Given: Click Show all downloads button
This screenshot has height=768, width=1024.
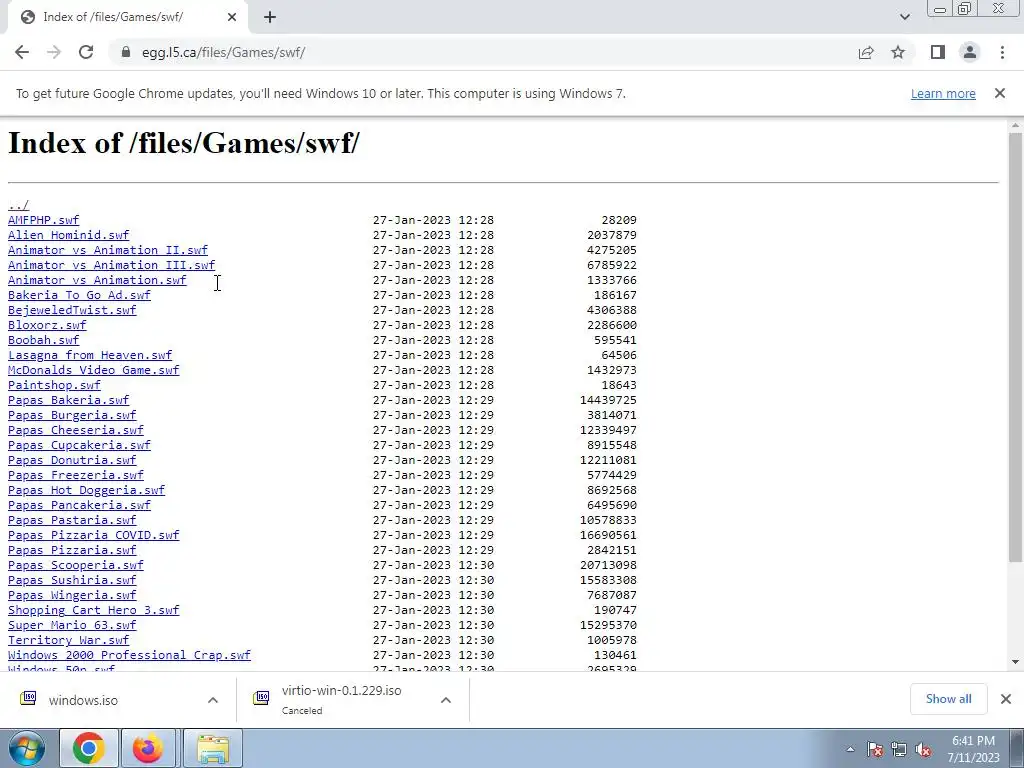Looking at the screenshot, I should pyautogui.click(x=948, y=699).
